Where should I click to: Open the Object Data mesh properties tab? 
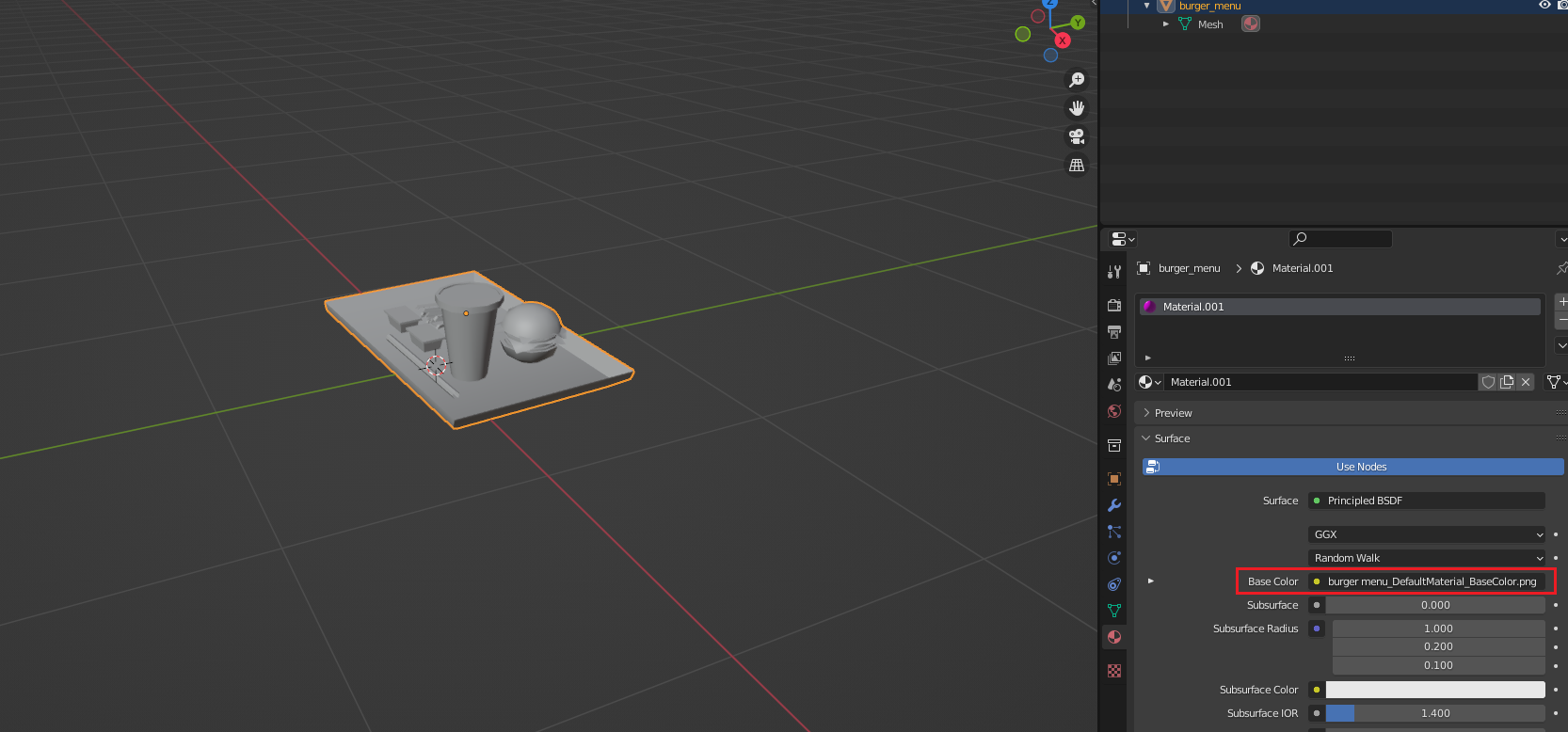pos(1114,611)
